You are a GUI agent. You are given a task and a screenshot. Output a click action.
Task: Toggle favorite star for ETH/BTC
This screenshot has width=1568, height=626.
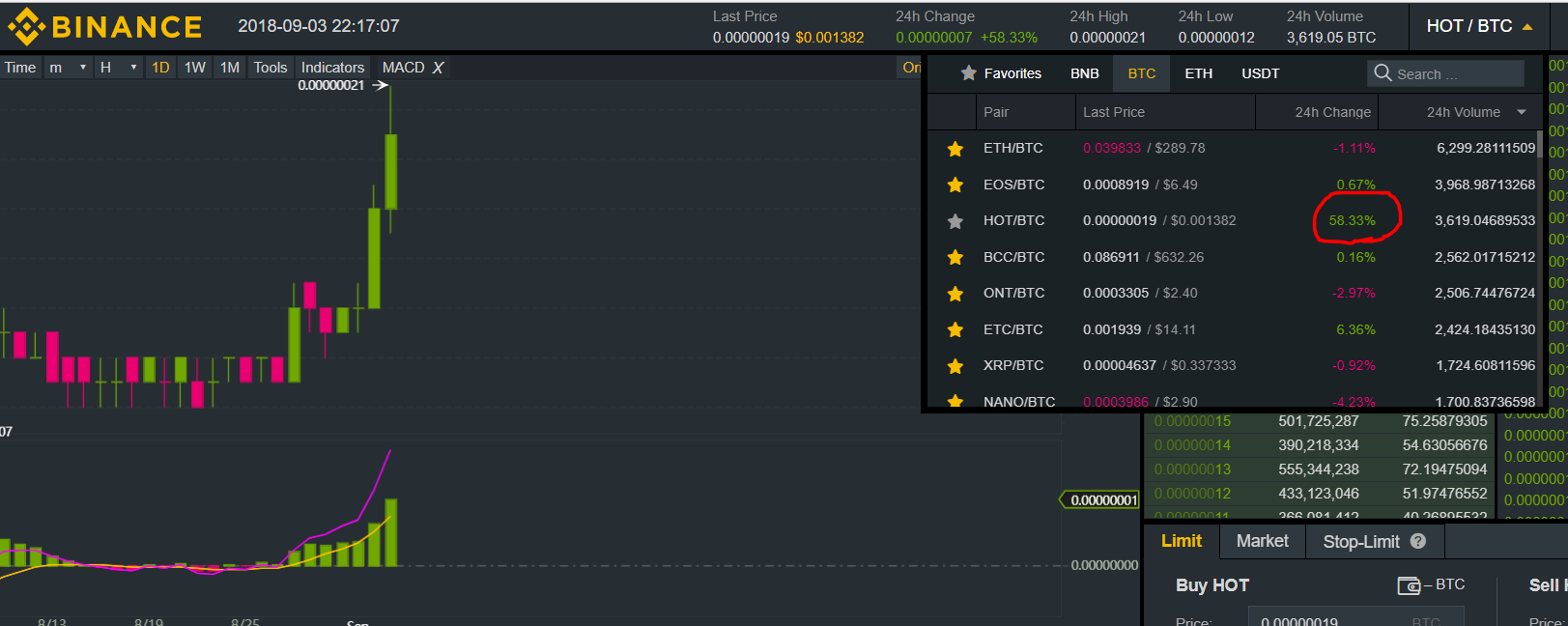(x=955, y=149)
